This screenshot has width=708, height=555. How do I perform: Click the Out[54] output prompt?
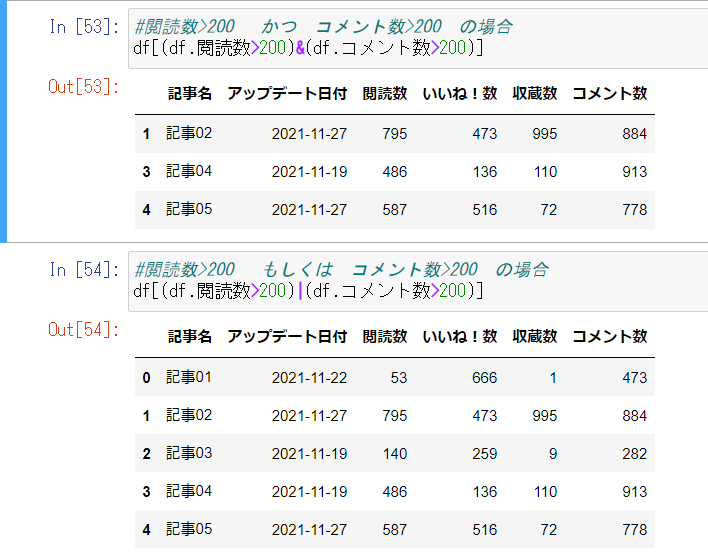83,330
